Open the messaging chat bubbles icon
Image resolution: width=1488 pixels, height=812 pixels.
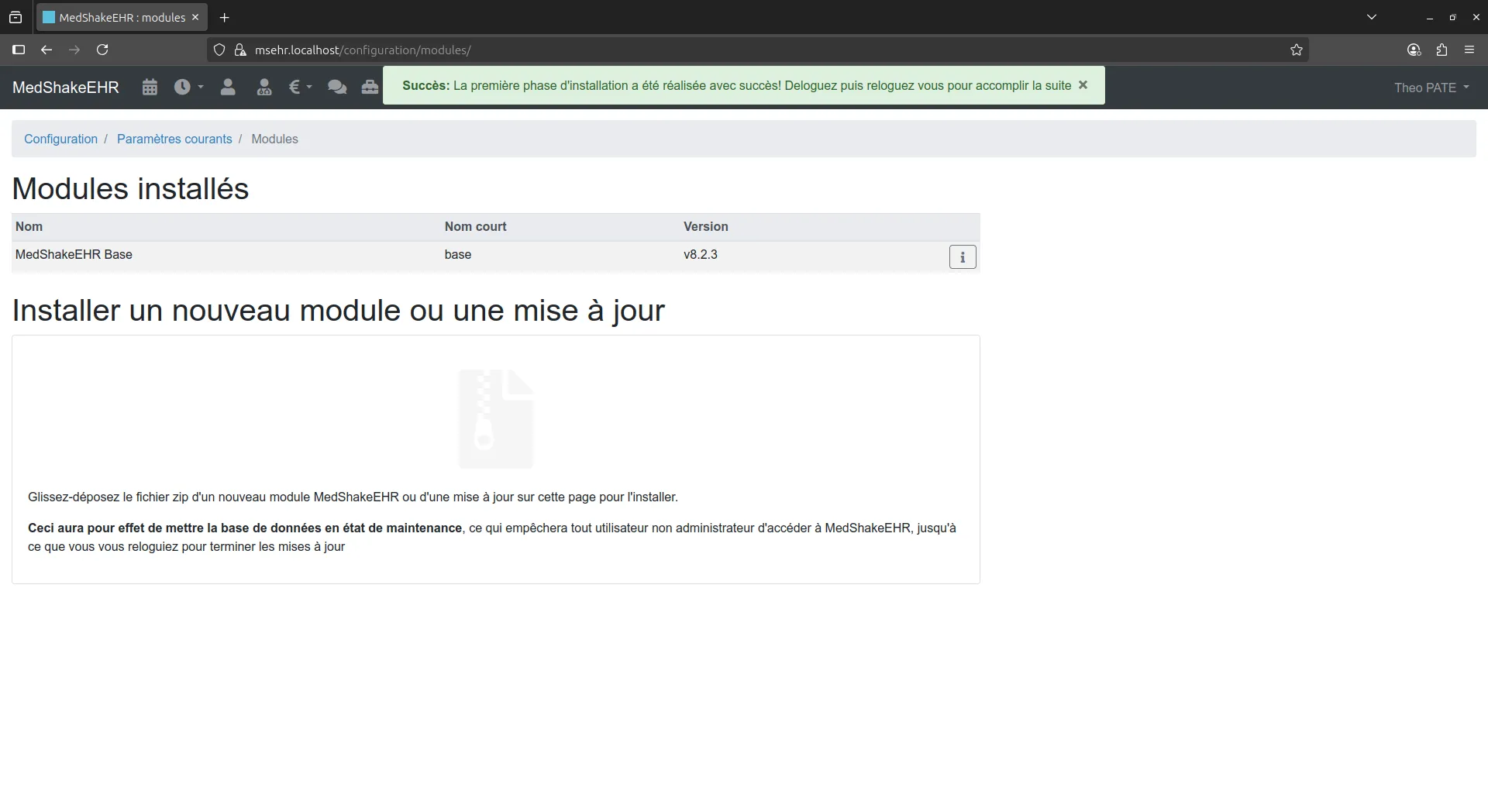click(x=336, y=87)
